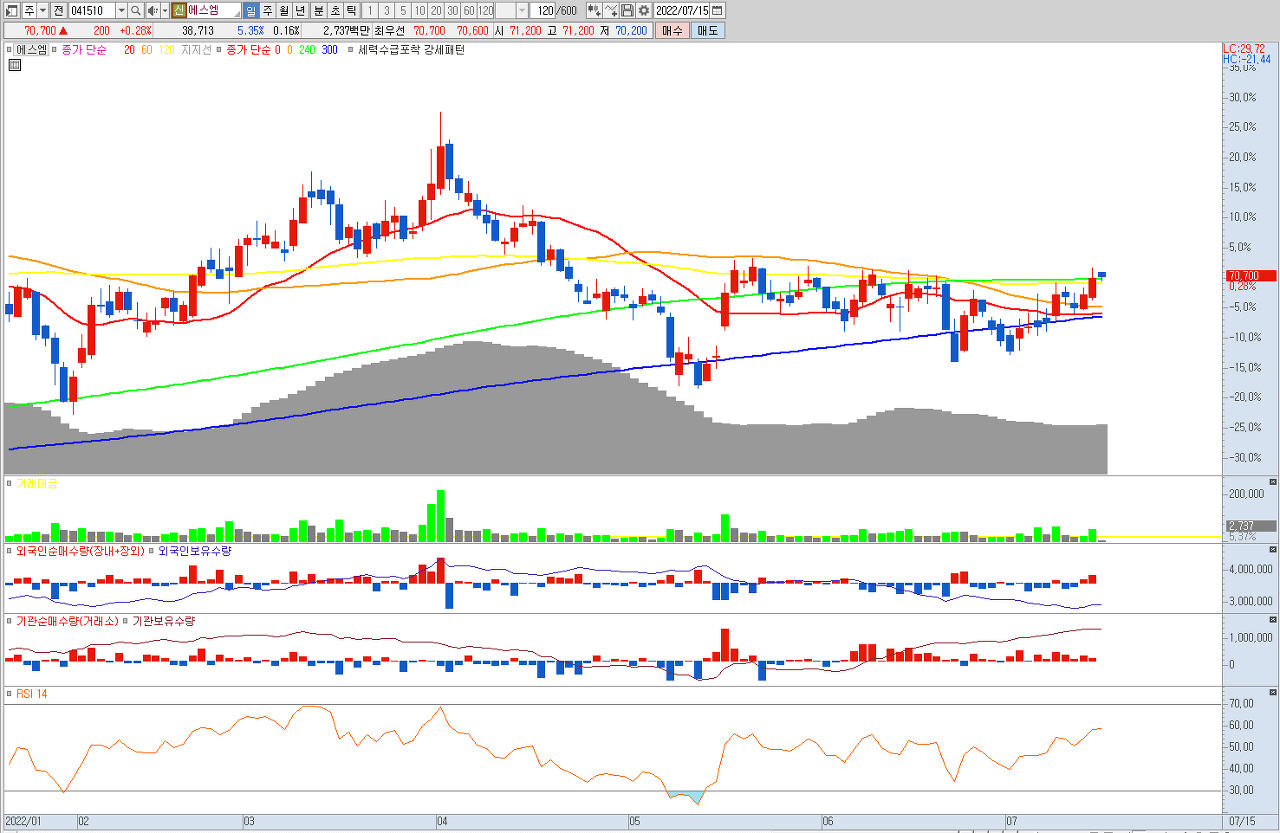Open the add indicator line icon
Screen dimensions: 1280x833
(x=611, y=10)
